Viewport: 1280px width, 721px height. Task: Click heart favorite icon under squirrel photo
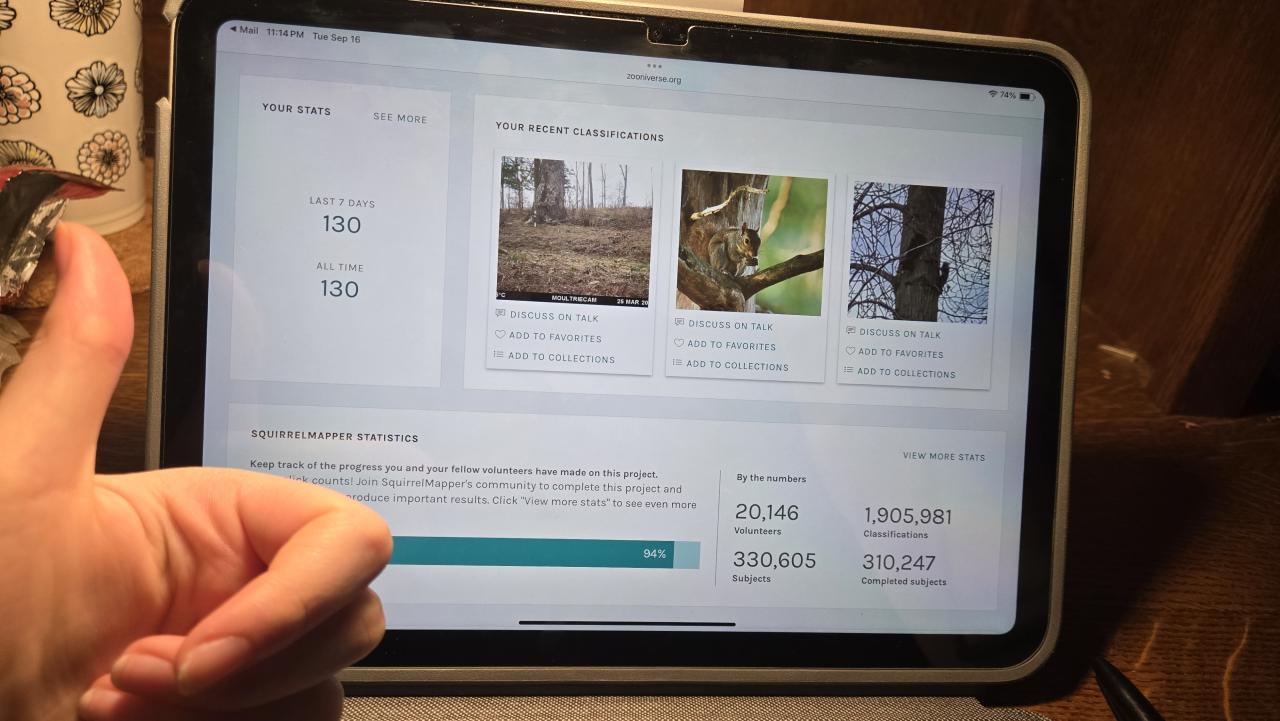(679, 343)
